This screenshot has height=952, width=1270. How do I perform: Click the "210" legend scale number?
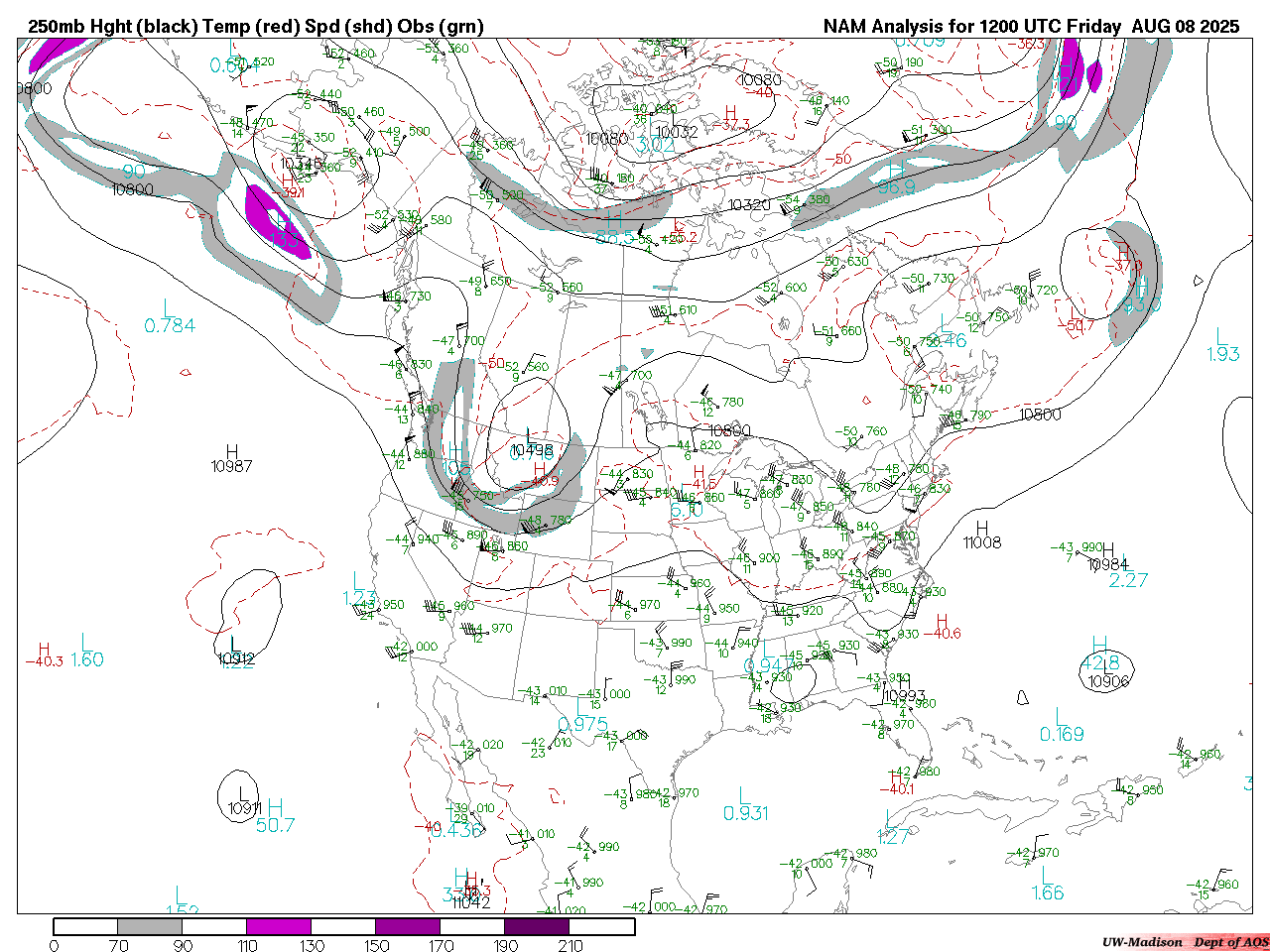coord(570,945)
